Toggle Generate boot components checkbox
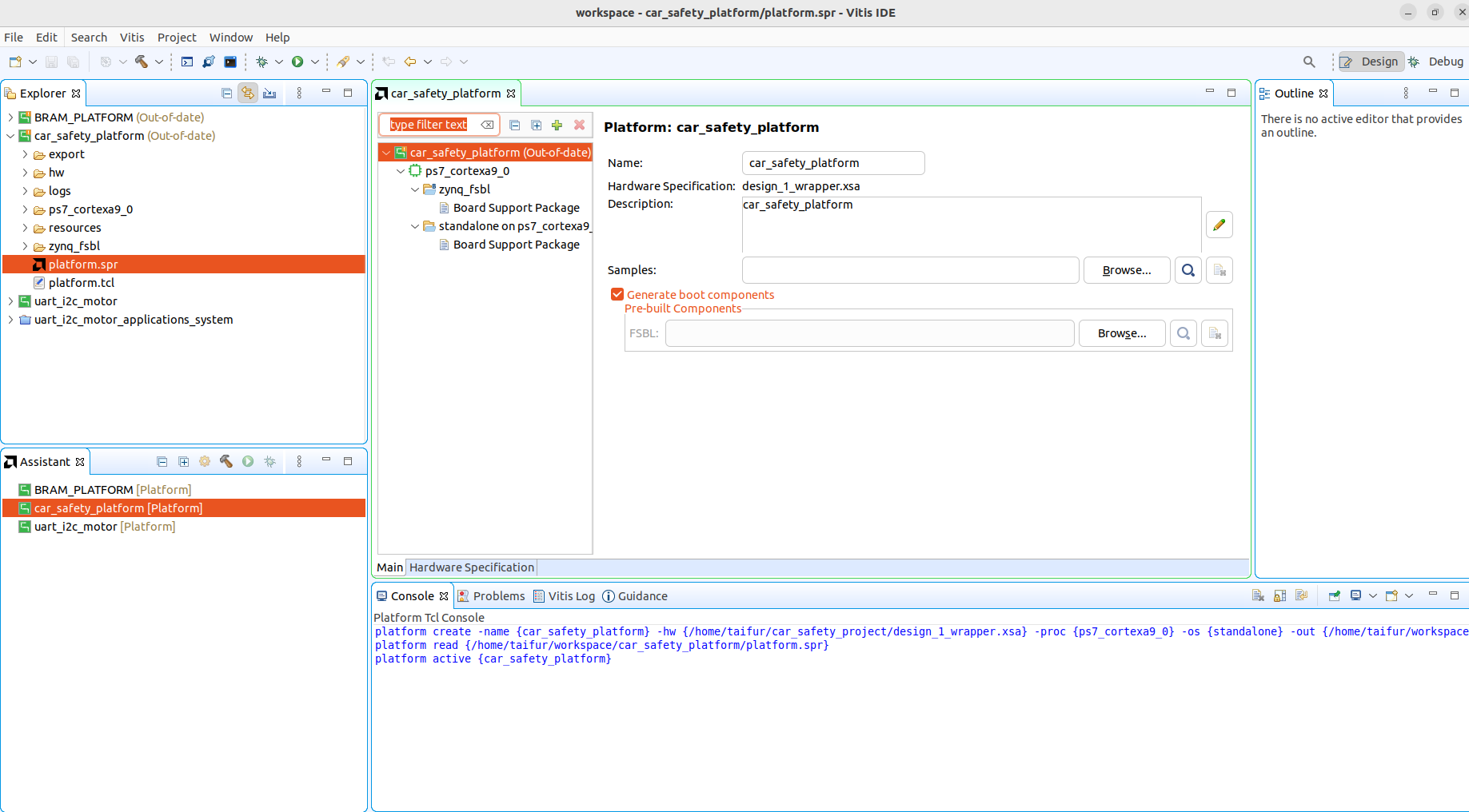The image size is (1469, 812). coord(617,295)
